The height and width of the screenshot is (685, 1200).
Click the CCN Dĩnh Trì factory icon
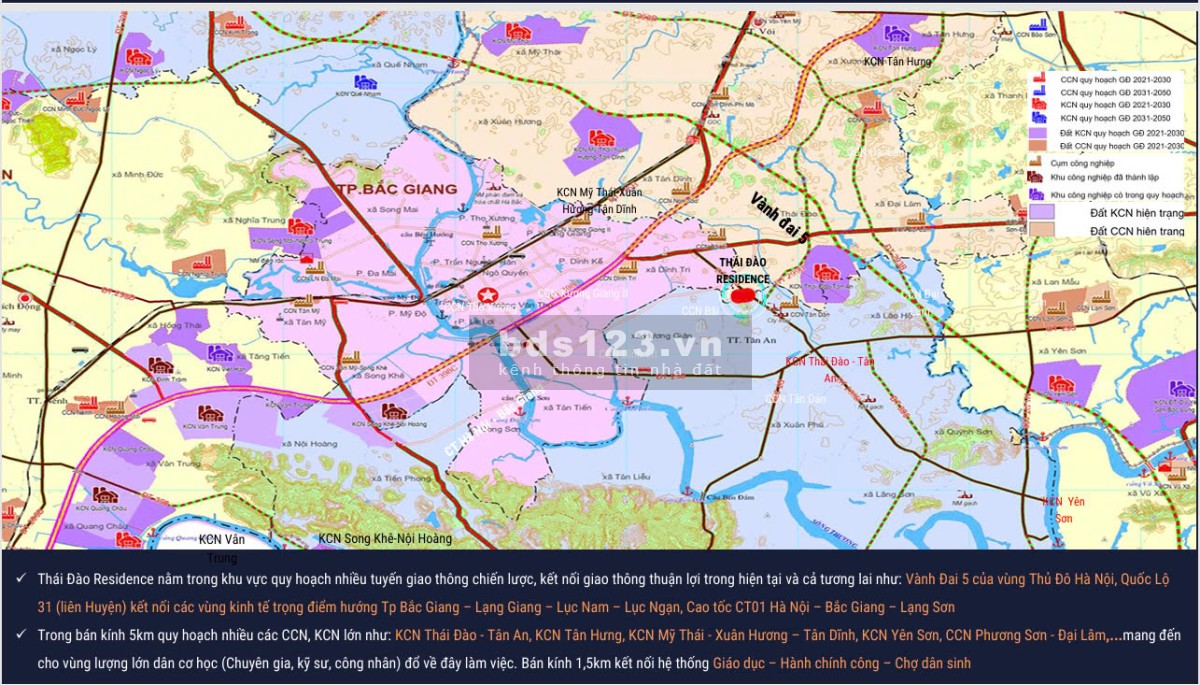[x=628, y=267]
